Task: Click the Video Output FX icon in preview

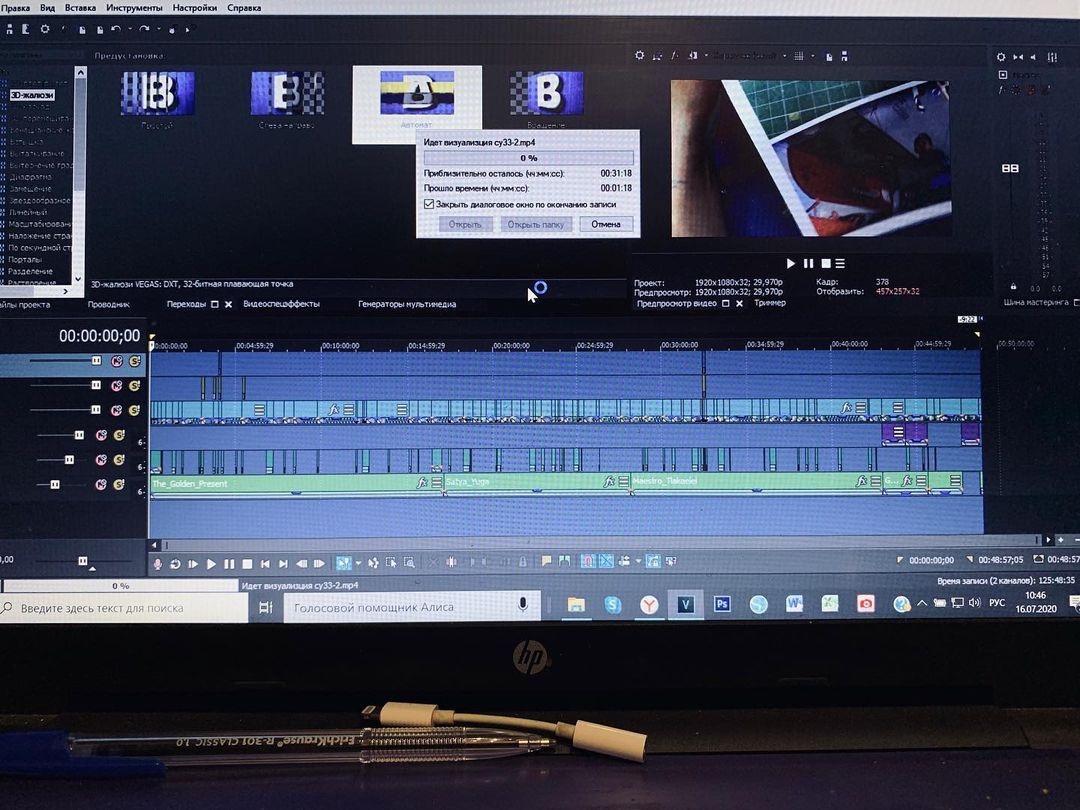Action: 675,56
